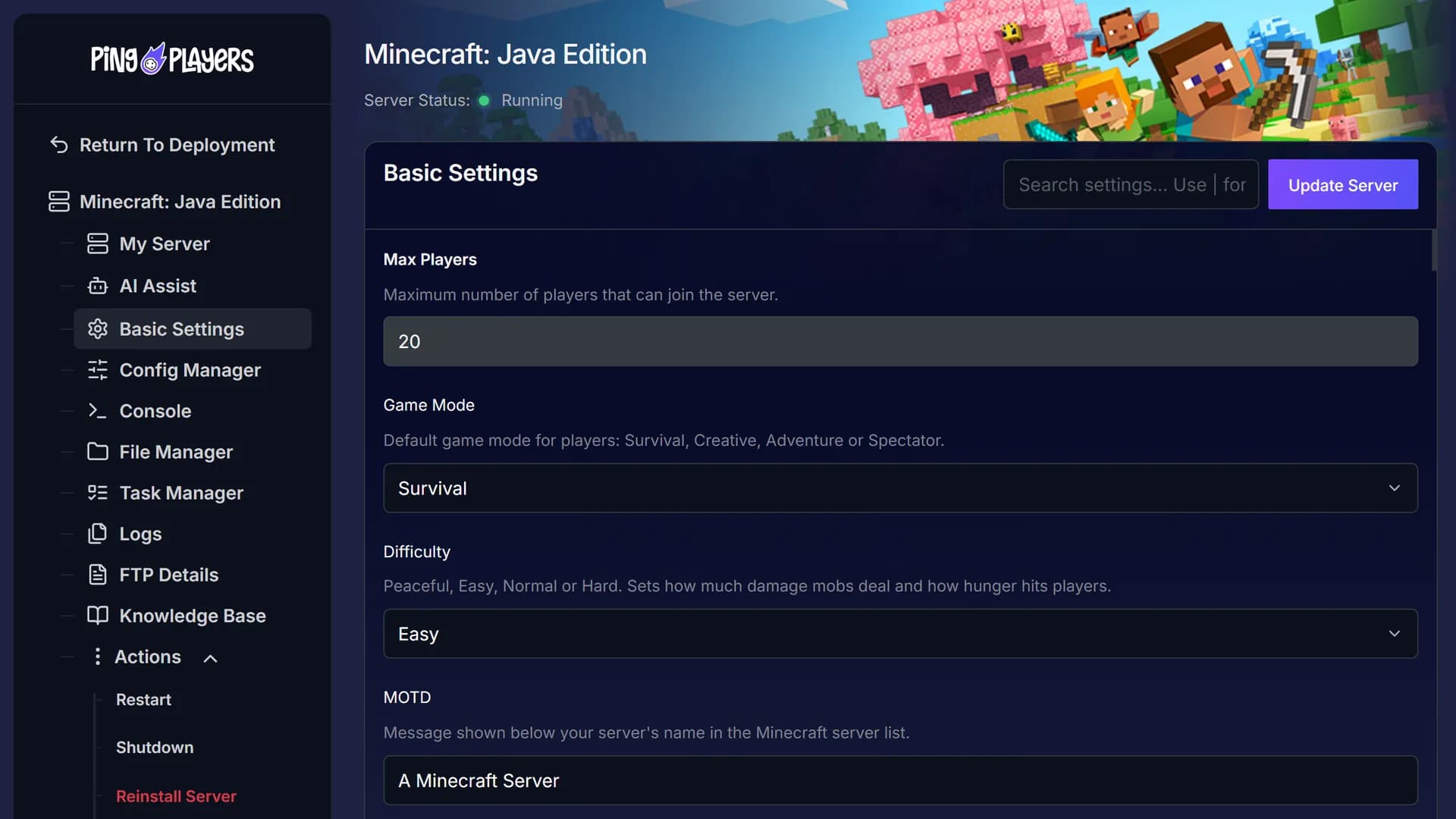The height and width of the screenshot is (819, 1456).
Task: Click the green server status indicator
Action: pos(484,100)
